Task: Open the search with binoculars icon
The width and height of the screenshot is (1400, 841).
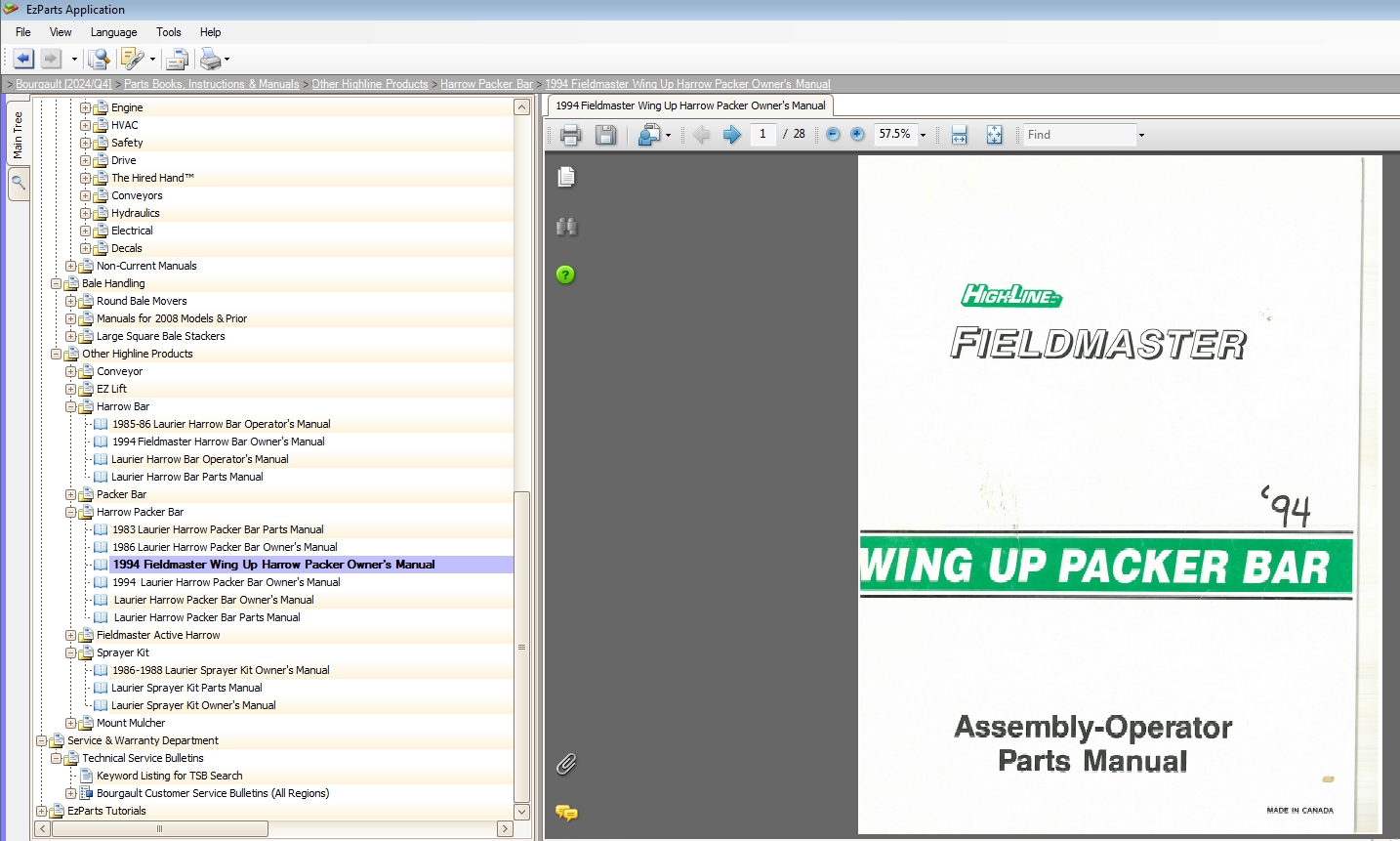Action: click(566, 226)
